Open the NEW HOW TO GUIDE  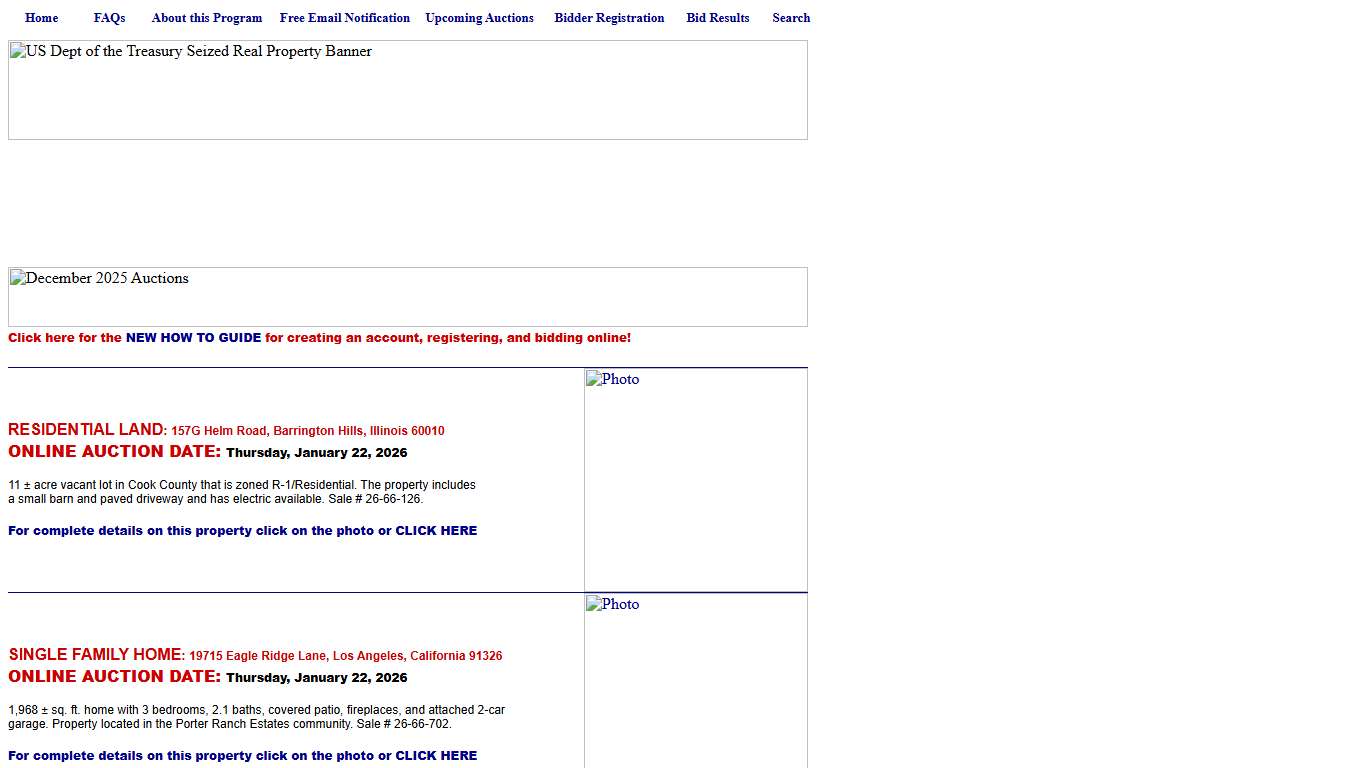tap(193, 337)
